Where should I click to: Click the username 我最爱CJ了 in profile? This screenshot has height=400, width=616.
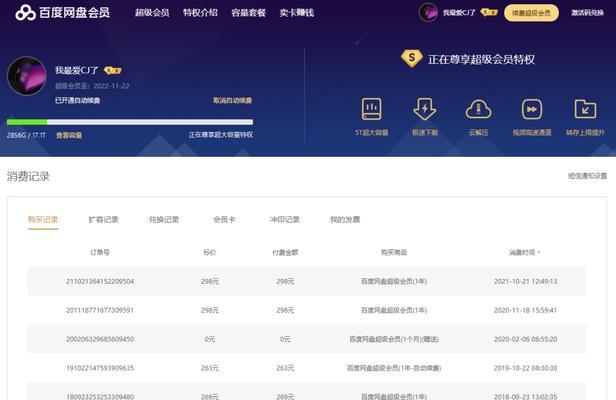coord(76,70)
